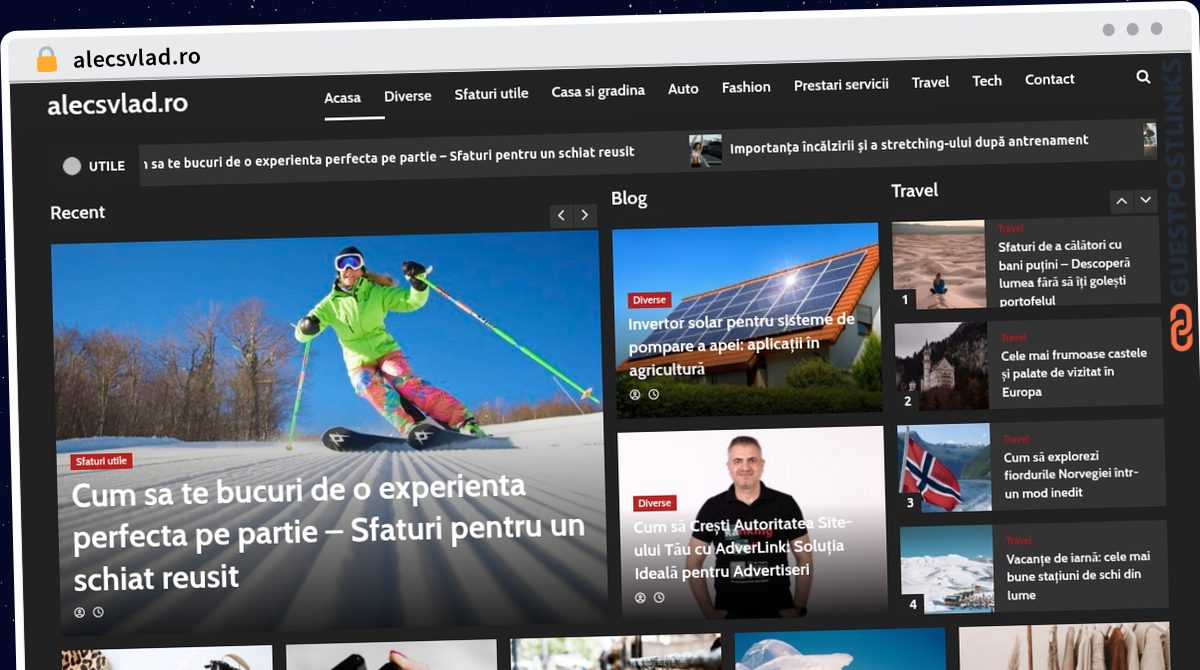Viewport: 1200px width, 670px height.
Task: Click author icon under Invertor solar article
Action: pyautogui.click(x=635, y=394)
